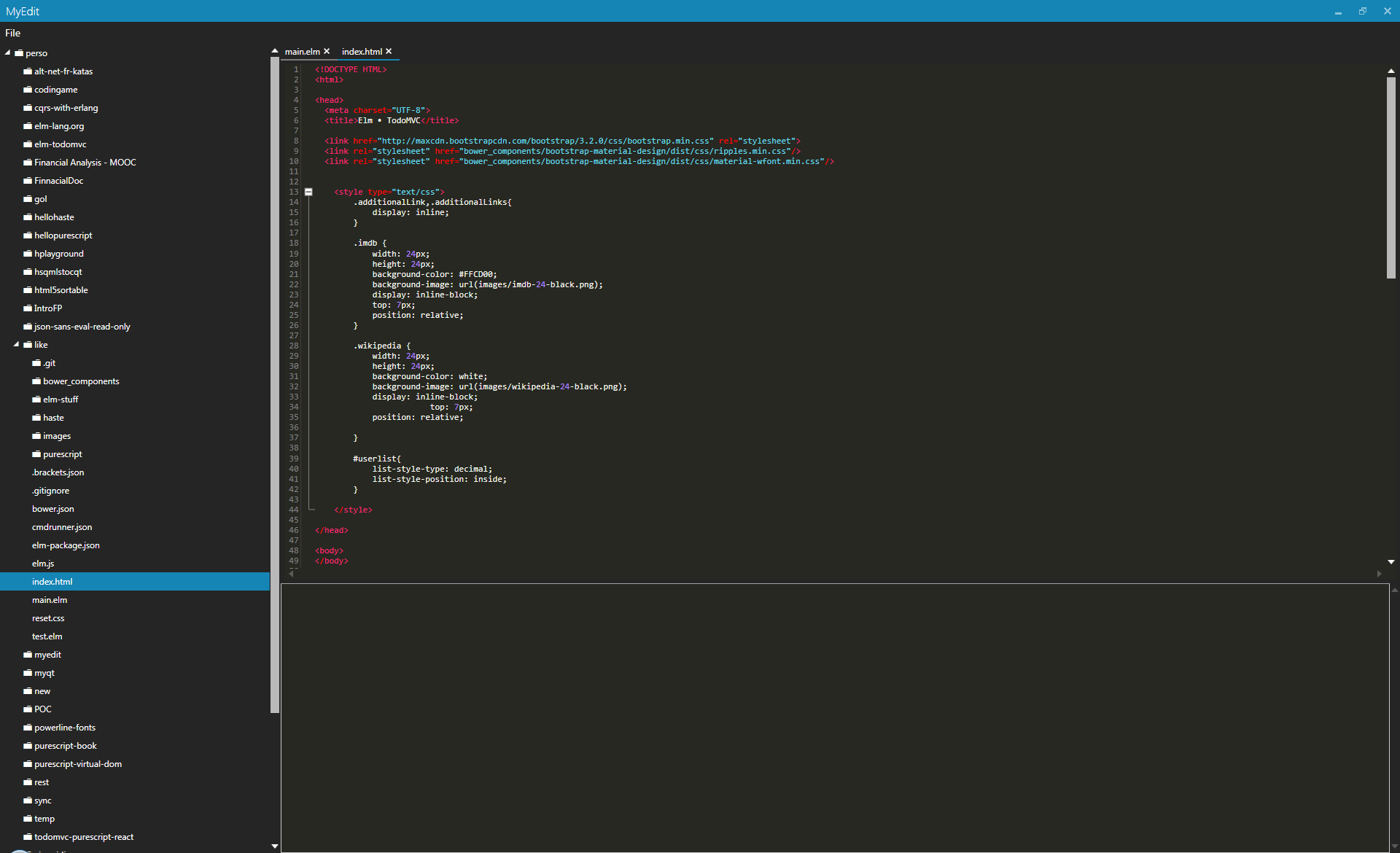
Task: Click the editor scroll down arrow
Action: 1391,562
